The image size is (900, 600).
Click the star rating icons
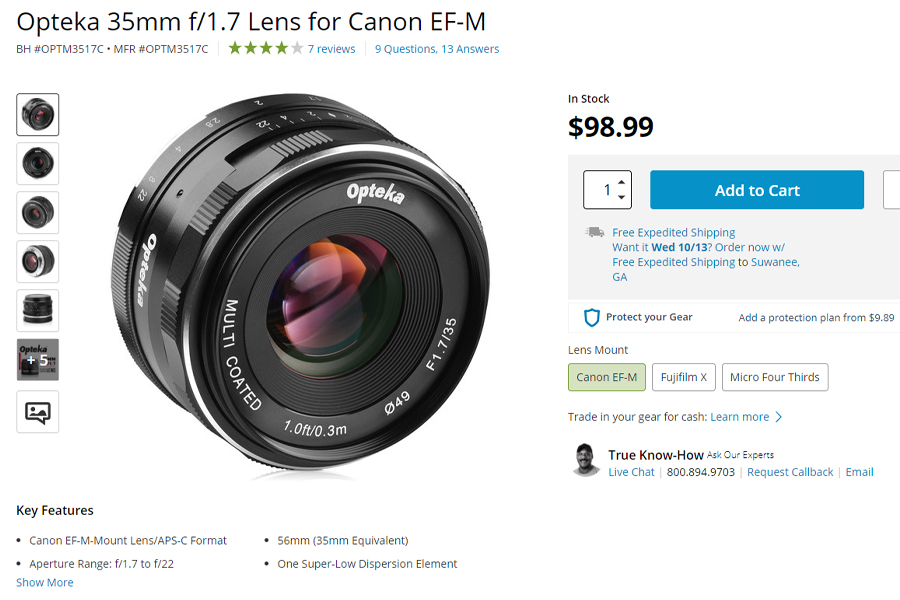[265, 48]
